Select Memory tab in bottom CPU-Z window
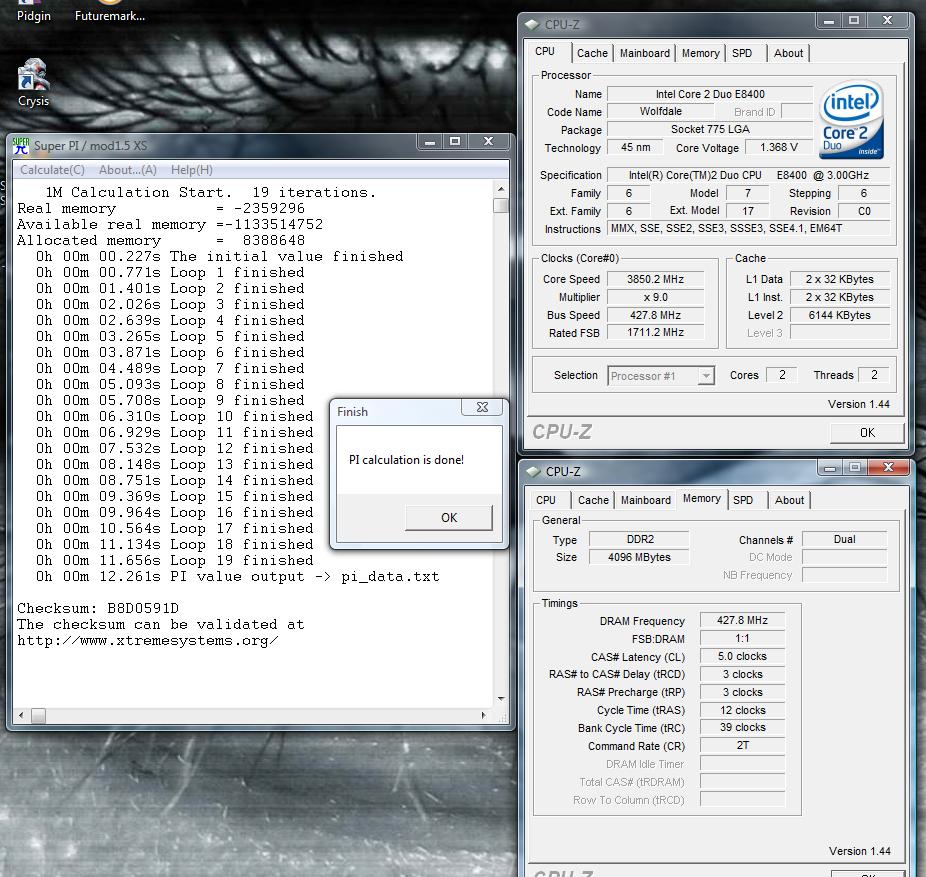The image size is (926, 877). coord(702,498)
